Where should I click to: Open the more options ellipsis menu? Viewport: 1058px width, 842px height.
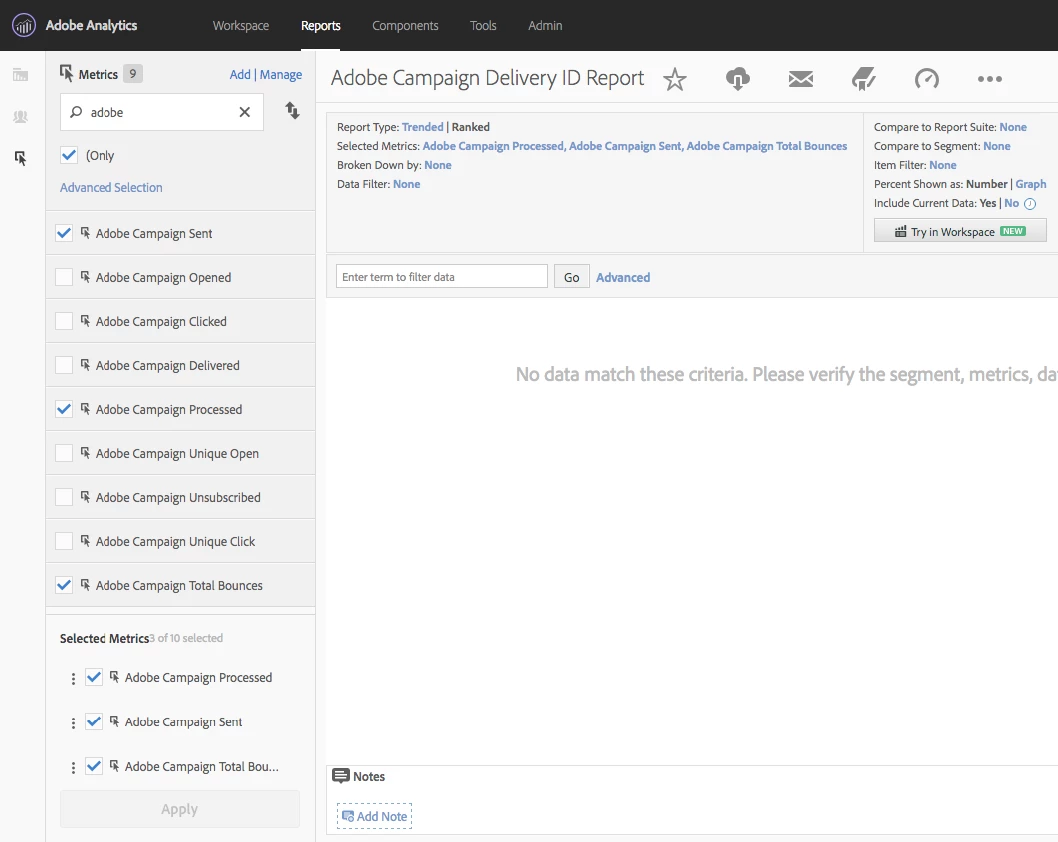tap(990, 79)
